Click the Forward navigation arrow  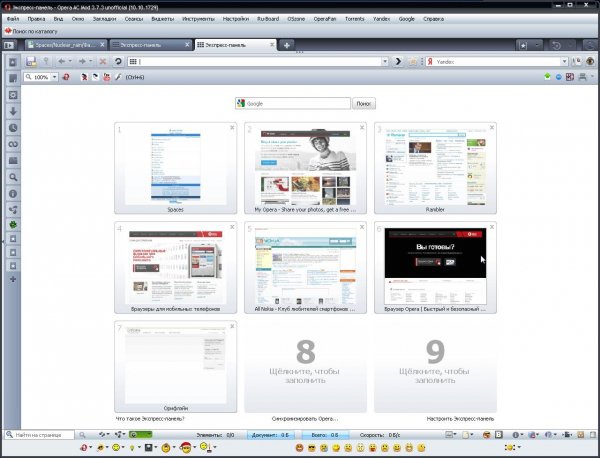click(x=82, y=61)
